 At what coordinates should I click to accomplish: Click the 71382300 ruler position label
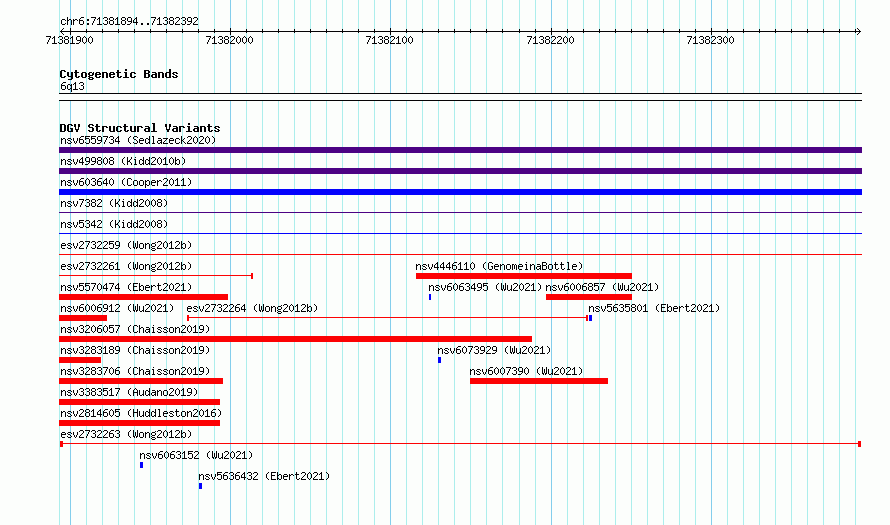coord(710,40)
